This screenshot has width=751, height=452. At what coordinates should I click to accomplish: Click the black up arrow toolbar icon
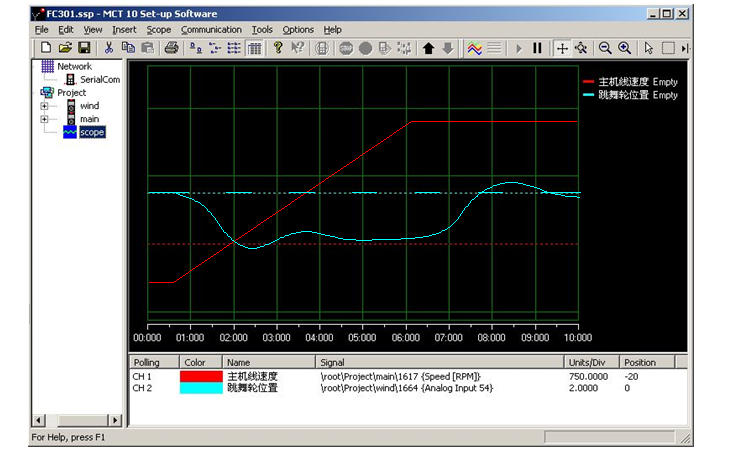[428, 48]
